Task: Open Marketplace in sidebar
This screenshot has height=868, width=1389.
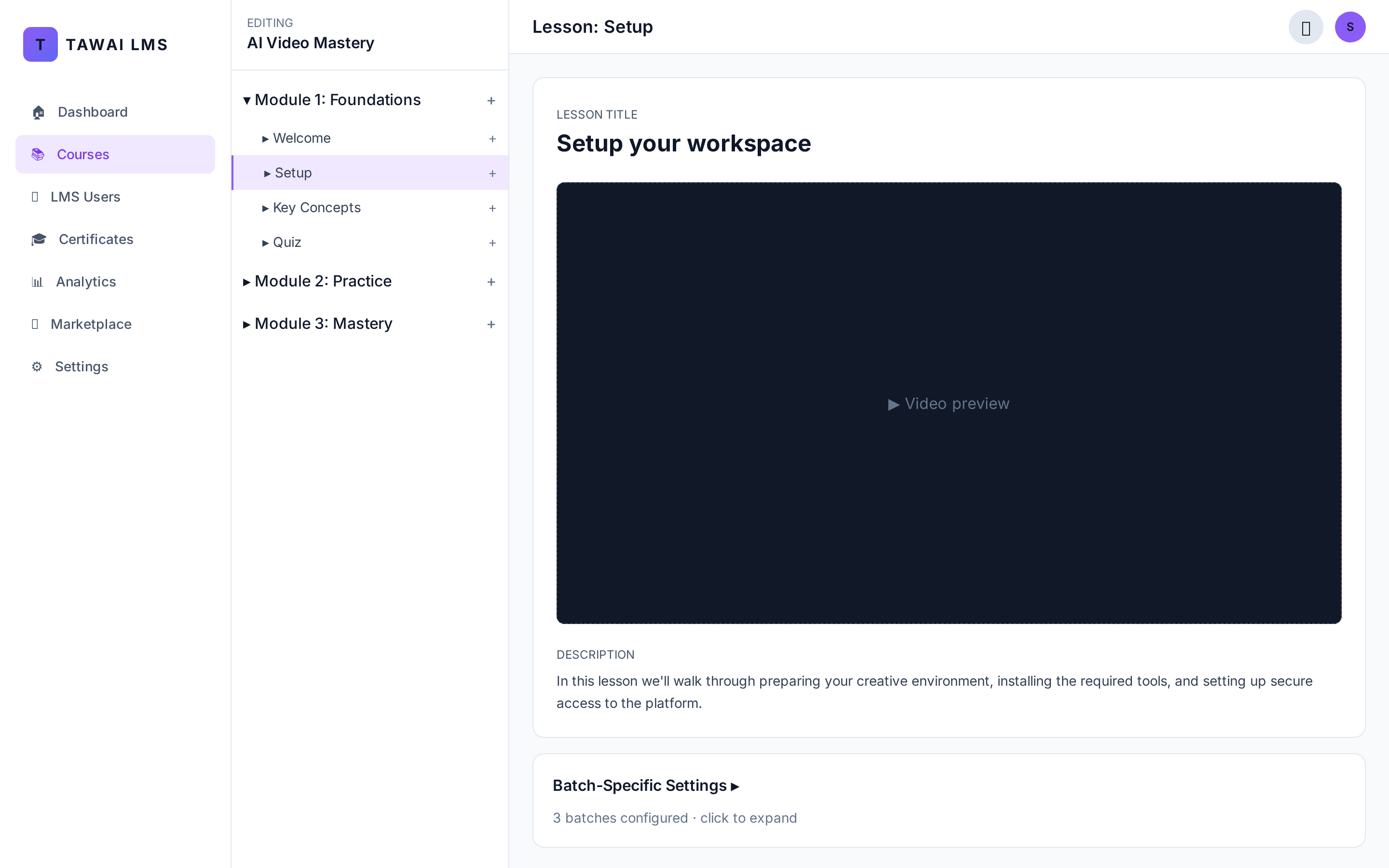Action: 115,325
